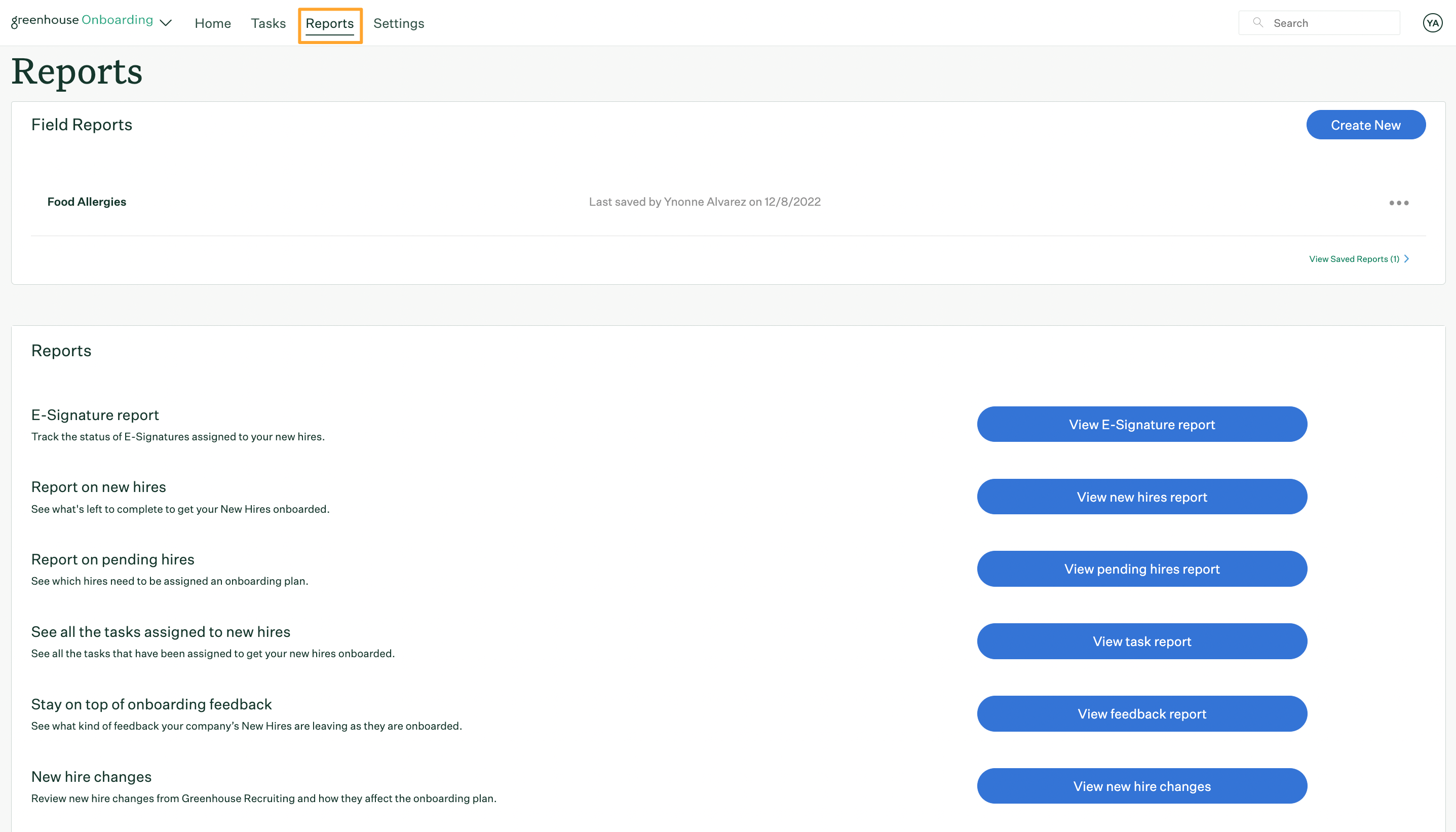View the feedback report button
Image resolution: width=1456 pixels, height=832 pixels.
point(1142,713)
